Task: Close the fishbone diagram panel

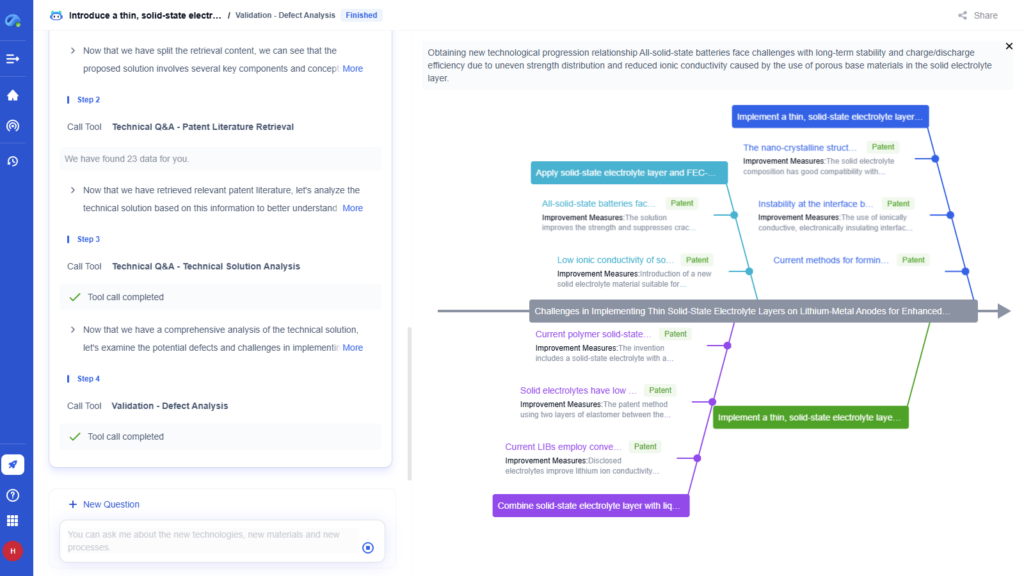Action: click(x=1008, y=46)
